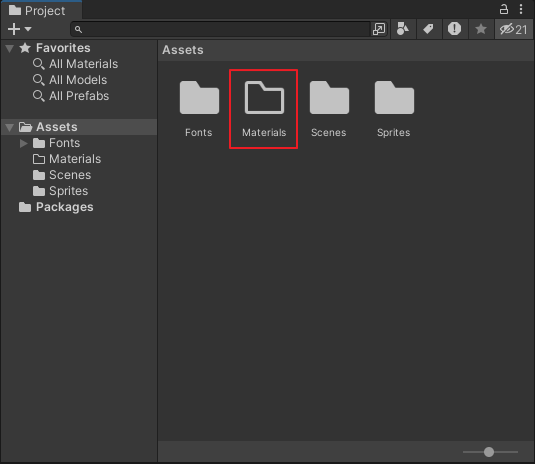
Task: Select the Project tab
Action: pos(41,10)
